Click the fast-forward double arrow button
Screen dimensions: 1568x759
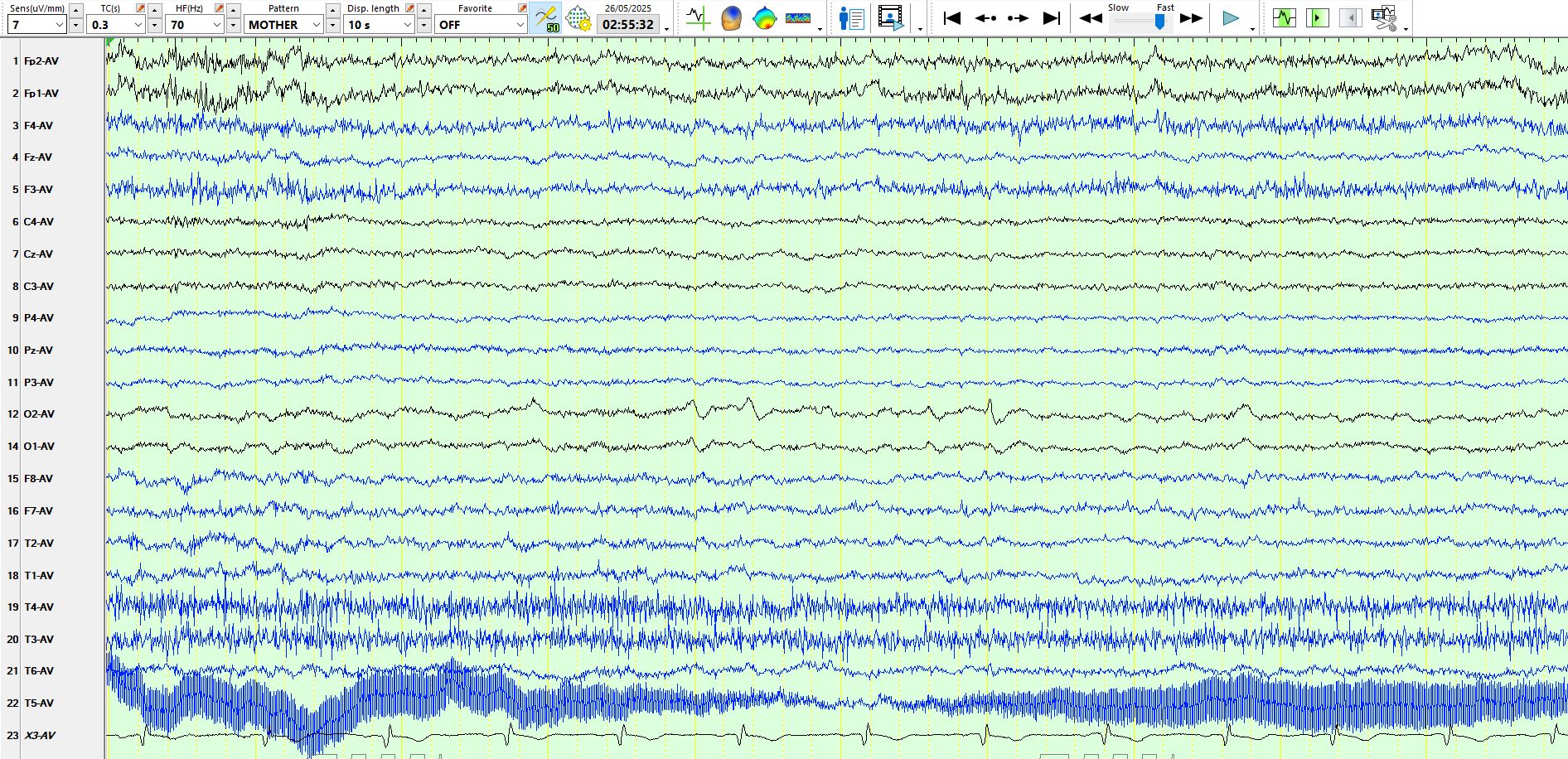1191,17
